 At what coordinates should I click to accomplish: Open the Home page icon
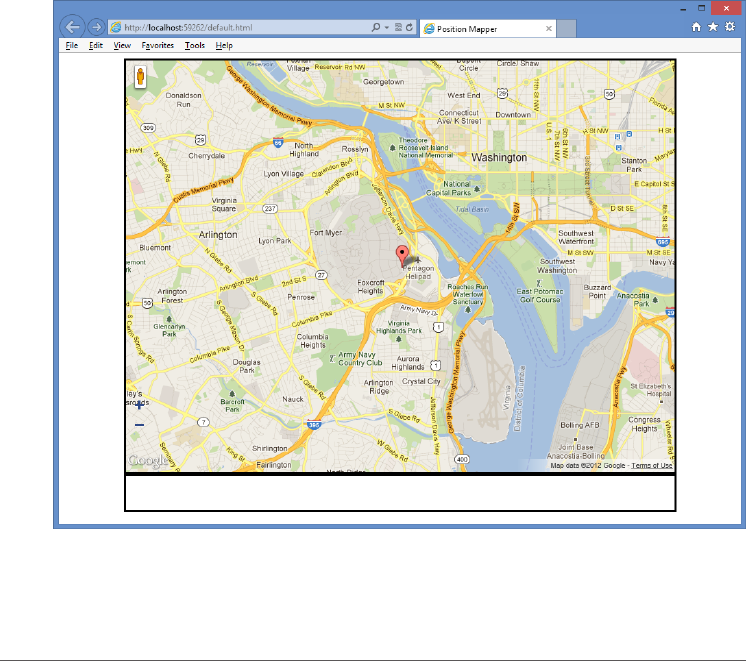coord(696,27)
